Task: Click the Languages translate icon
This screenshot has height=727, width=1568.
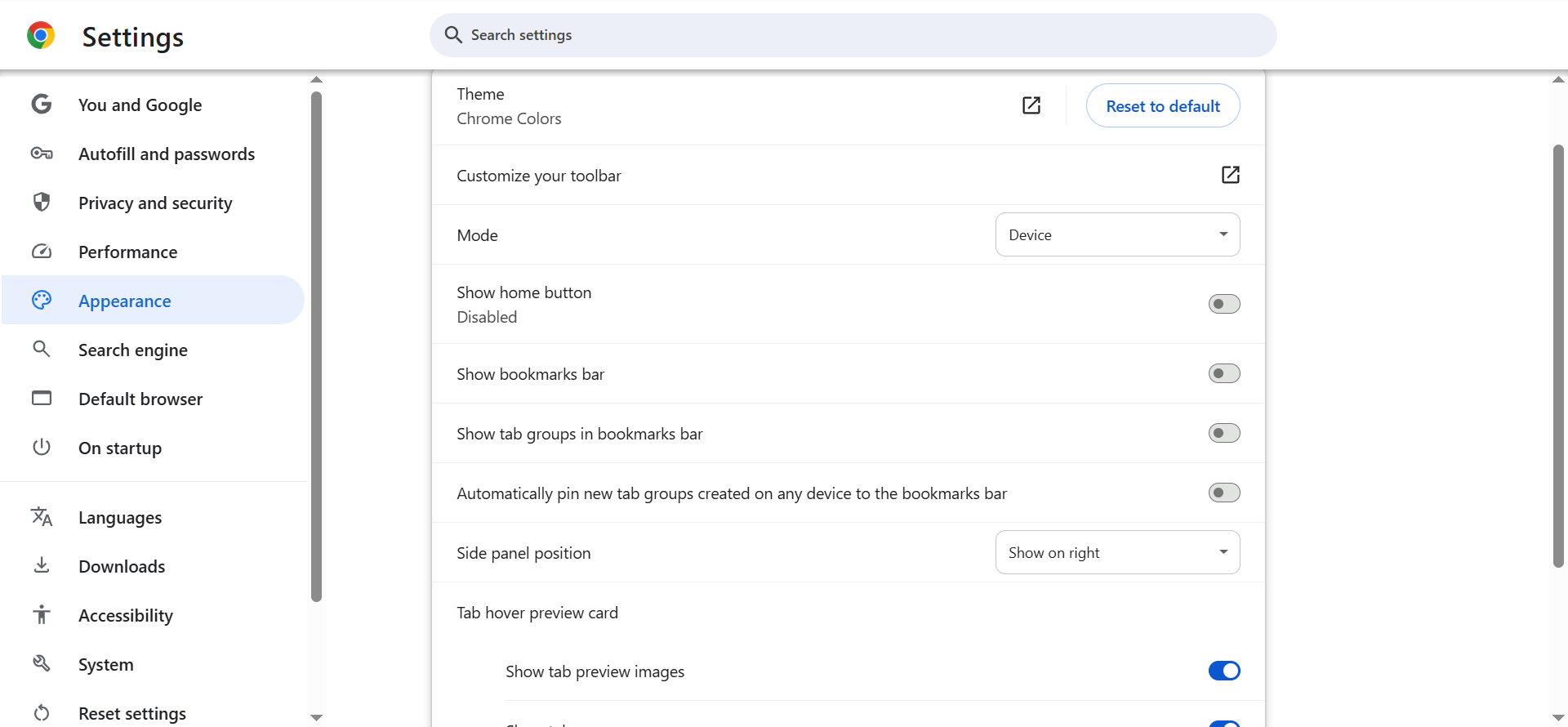Action: (42, 517)
